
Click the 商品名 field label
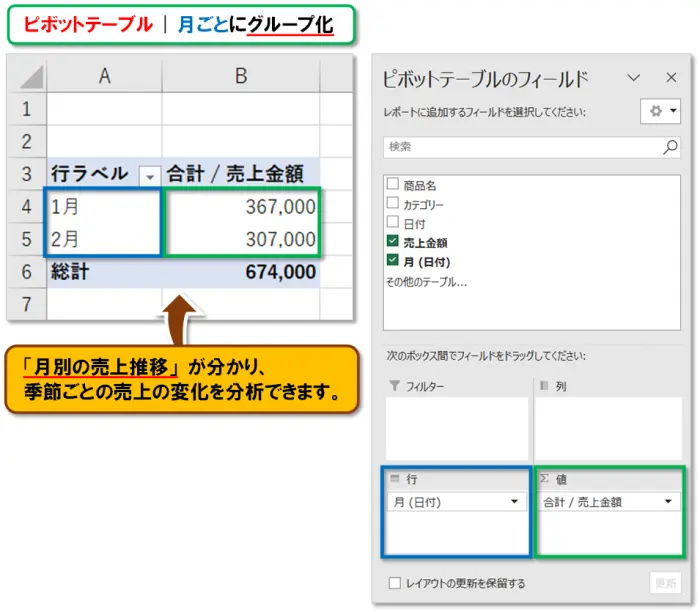(420, 186)
